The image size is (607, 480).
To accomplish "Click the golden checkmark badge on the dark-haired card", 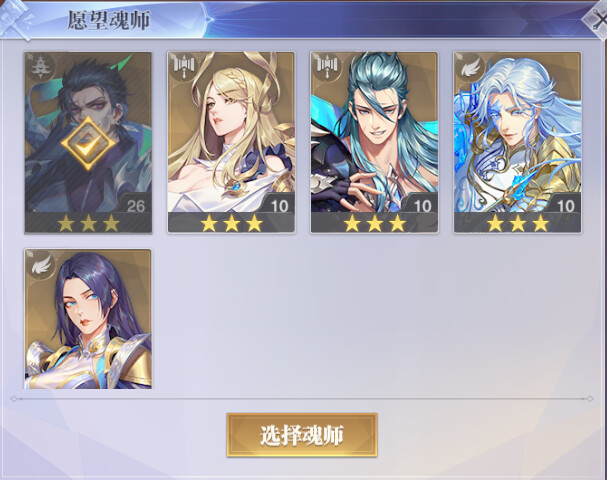I will point(88,144).
